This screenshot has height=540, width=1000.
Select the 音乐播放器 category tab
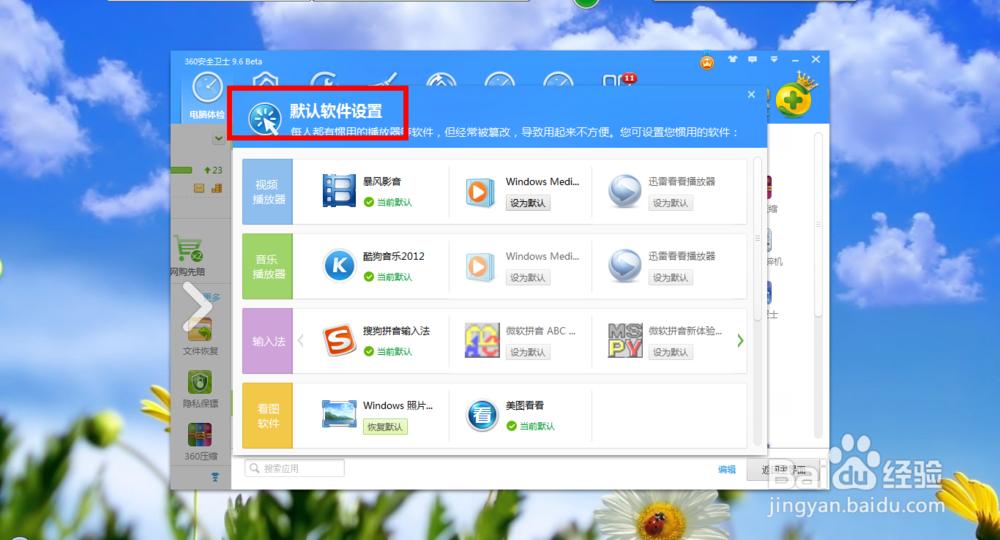[267, 266]
